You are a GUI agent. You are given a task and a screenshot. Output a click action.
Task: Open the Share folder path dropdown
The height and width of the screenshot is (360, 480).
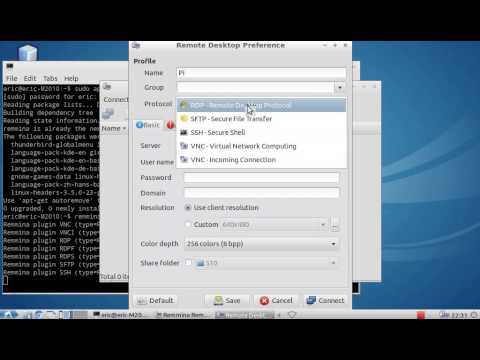(x=266, y=263)
